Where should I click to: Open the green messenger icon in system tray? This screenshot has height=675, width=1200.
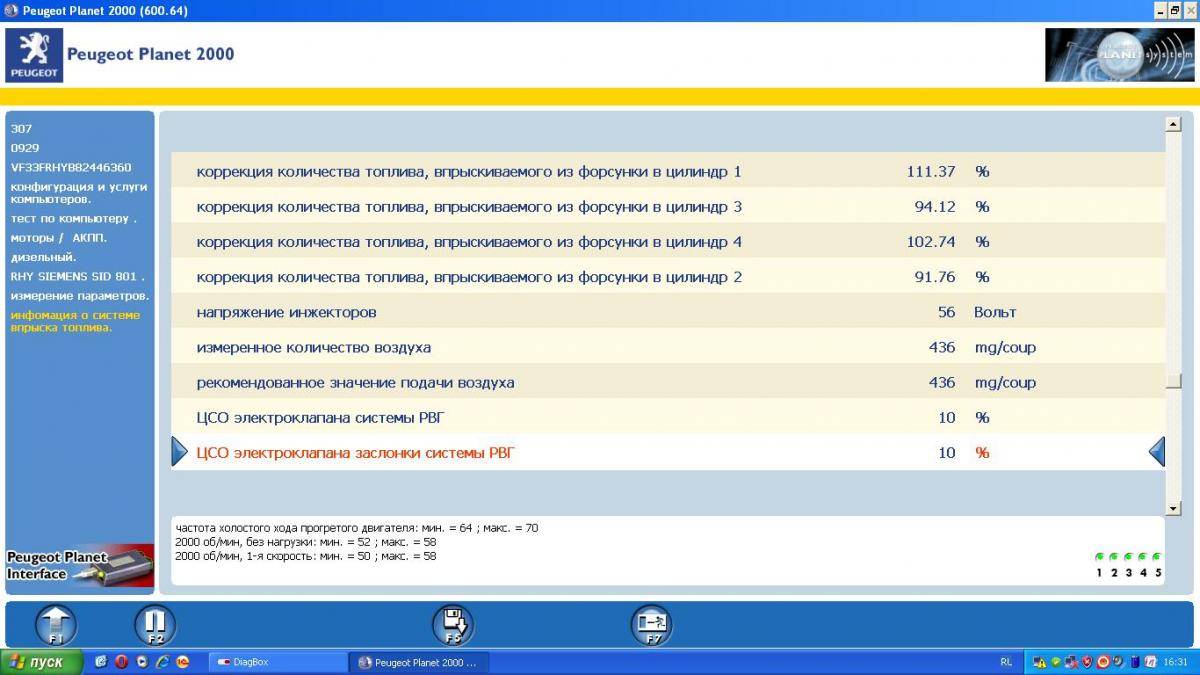[1056, 662]
